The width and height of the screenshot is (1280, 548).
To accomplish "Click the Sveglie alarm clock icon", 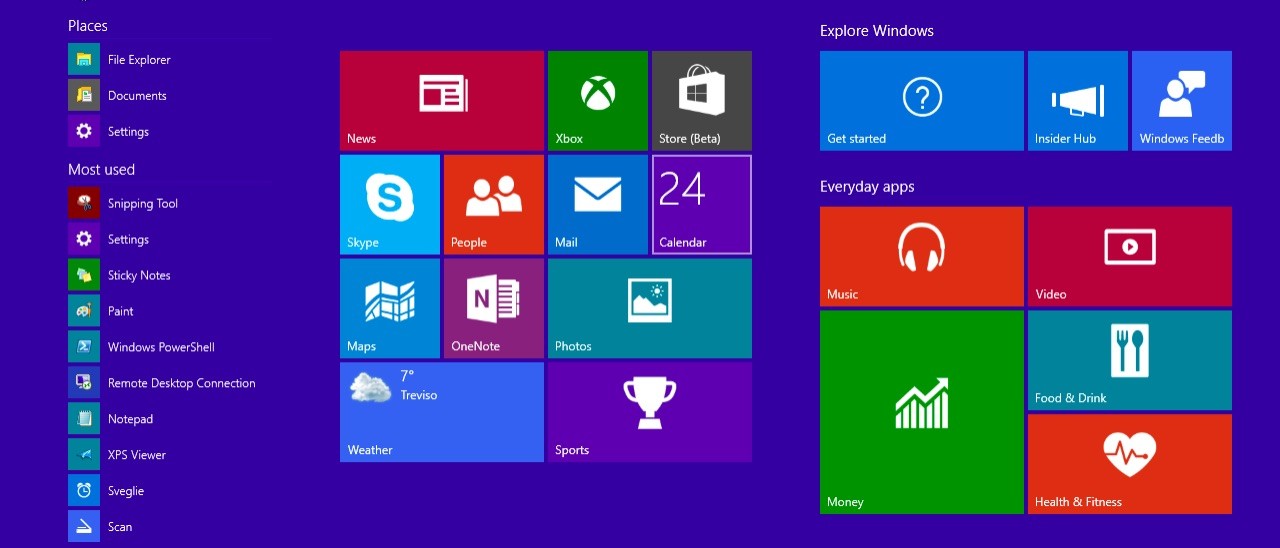I will click(x=84, y=492).
